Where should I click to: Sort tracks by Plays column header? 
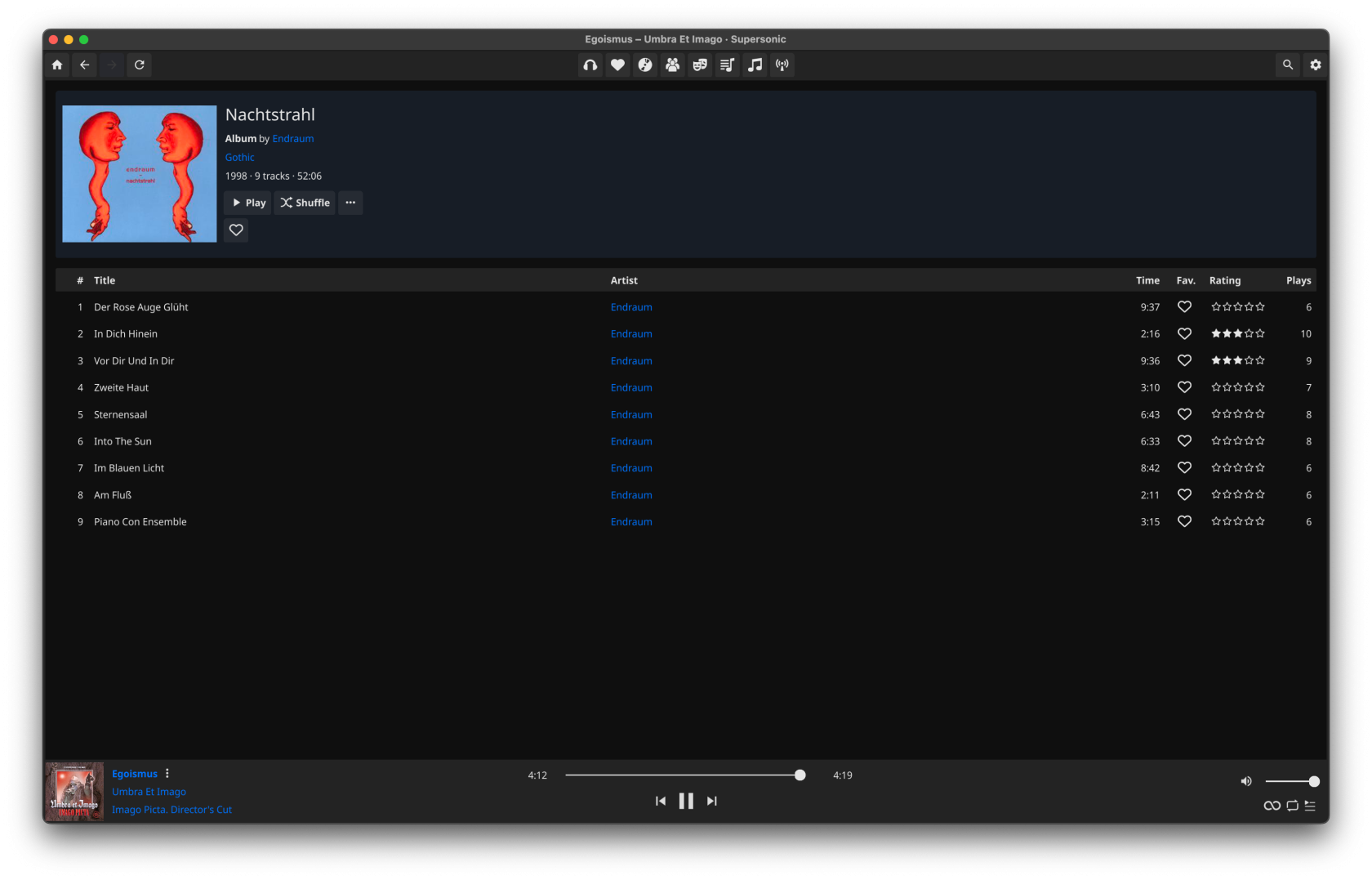pos(1298,280)
